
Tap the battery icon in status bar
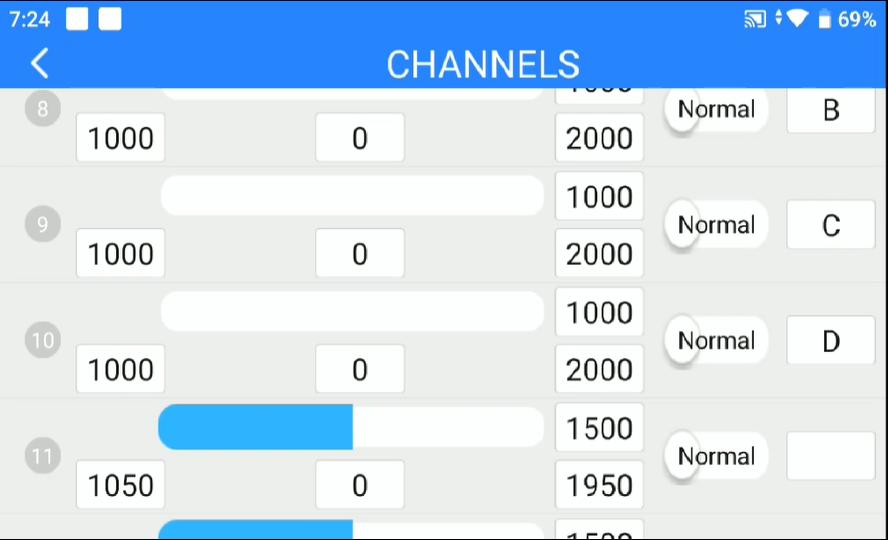coord(824,19)
